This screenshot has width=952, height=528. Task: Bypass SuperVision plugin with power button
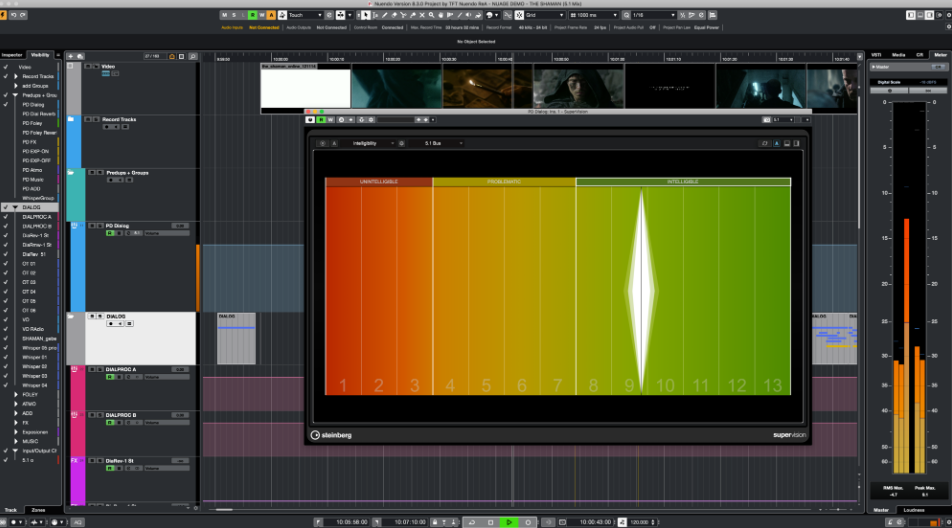(x=310, y=120)
